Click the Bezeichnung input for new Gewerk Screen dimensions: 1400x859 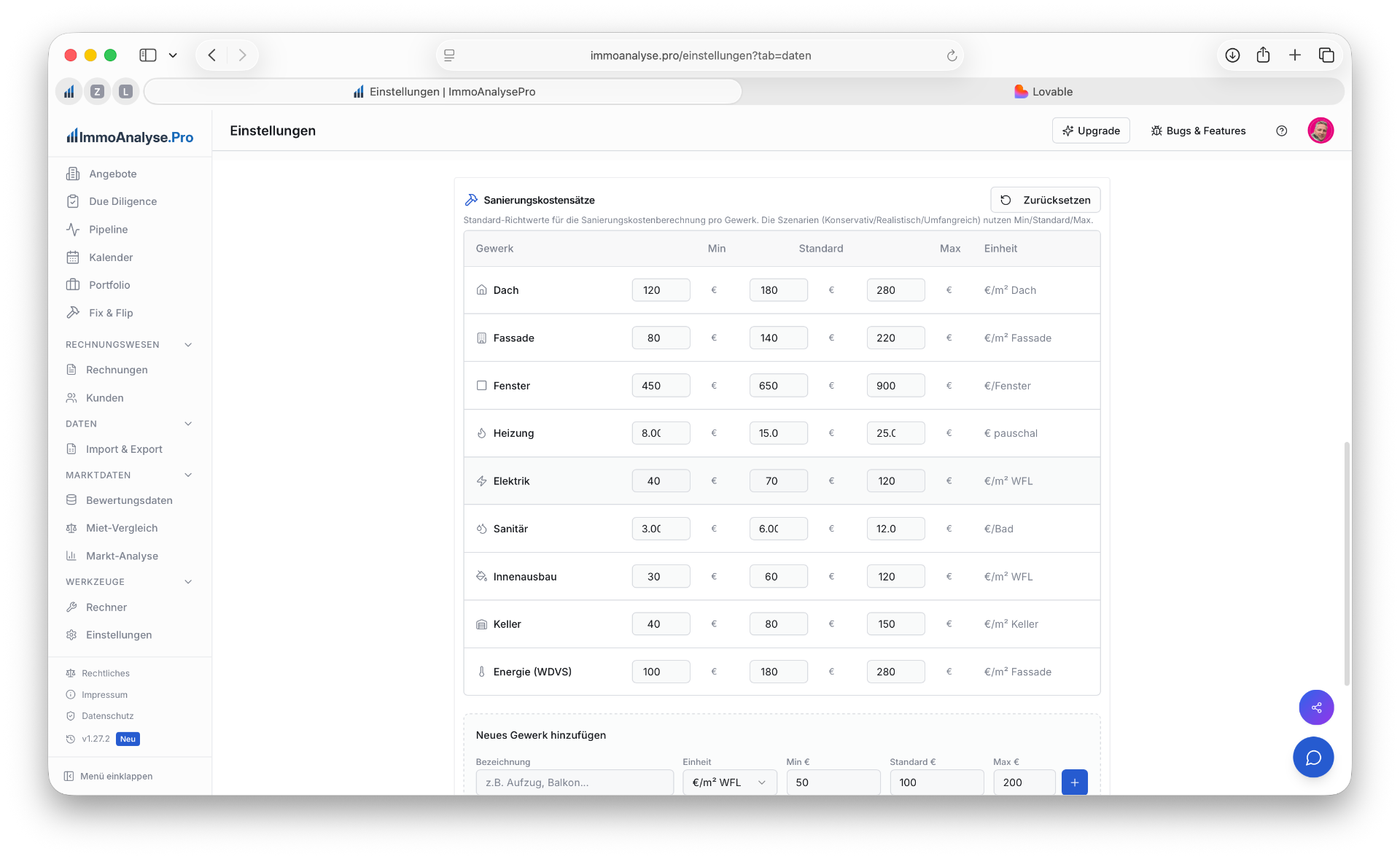click(x=575, y=782)
